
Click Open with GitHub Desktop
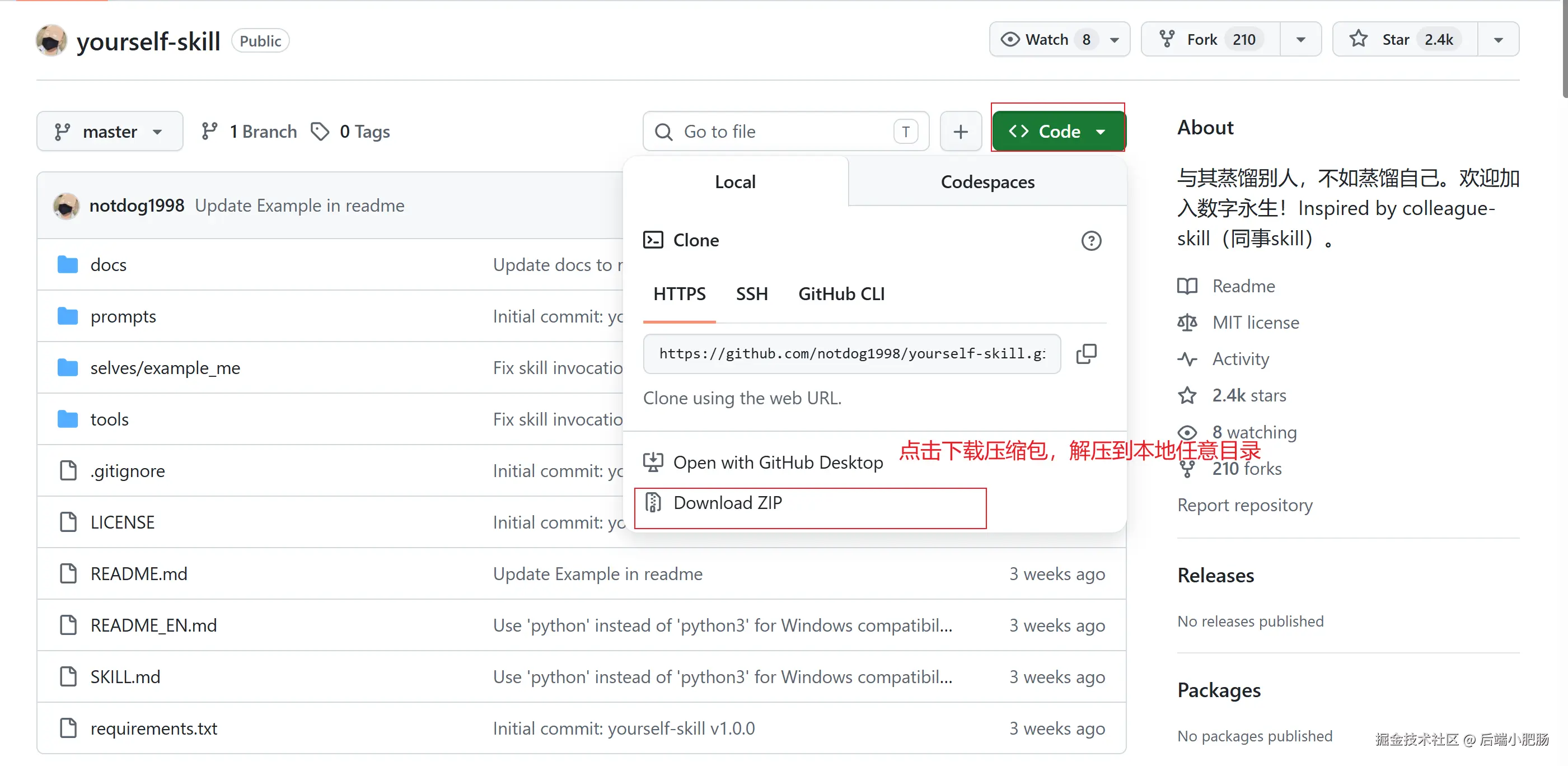778,463
